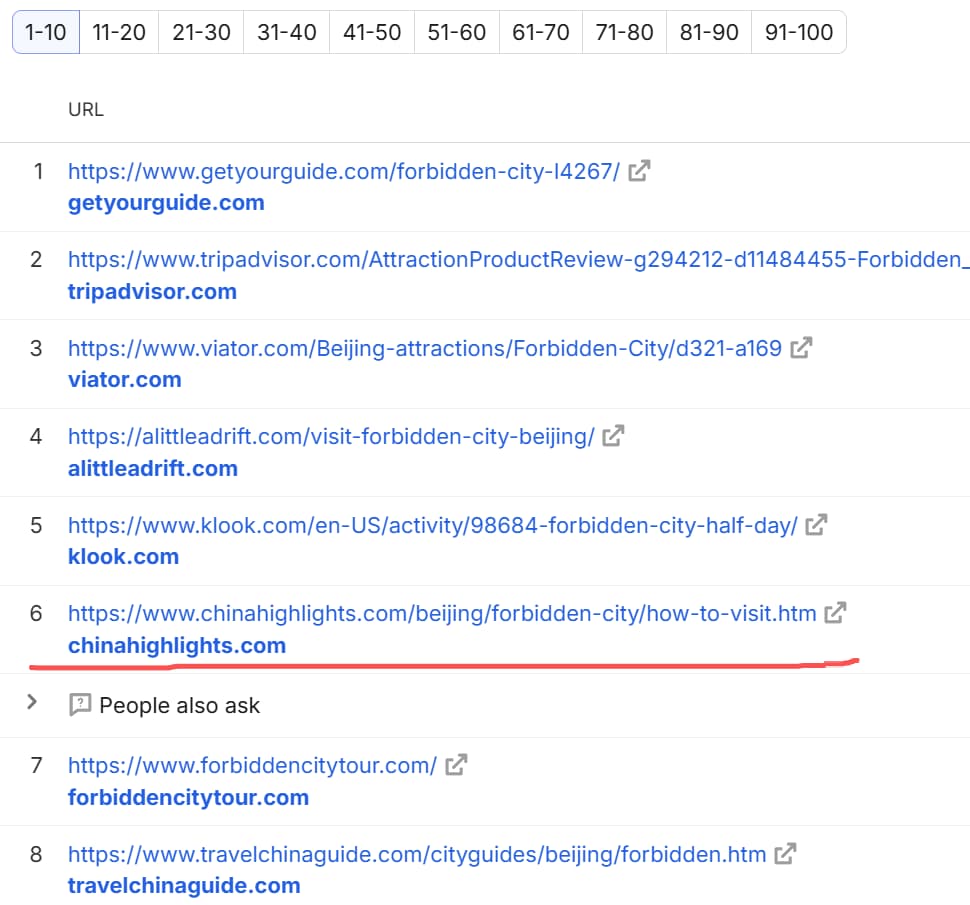Viewport: 970px width, 905px height.
Task: Click the tripadvisor.com domain link
Action: 152,291
